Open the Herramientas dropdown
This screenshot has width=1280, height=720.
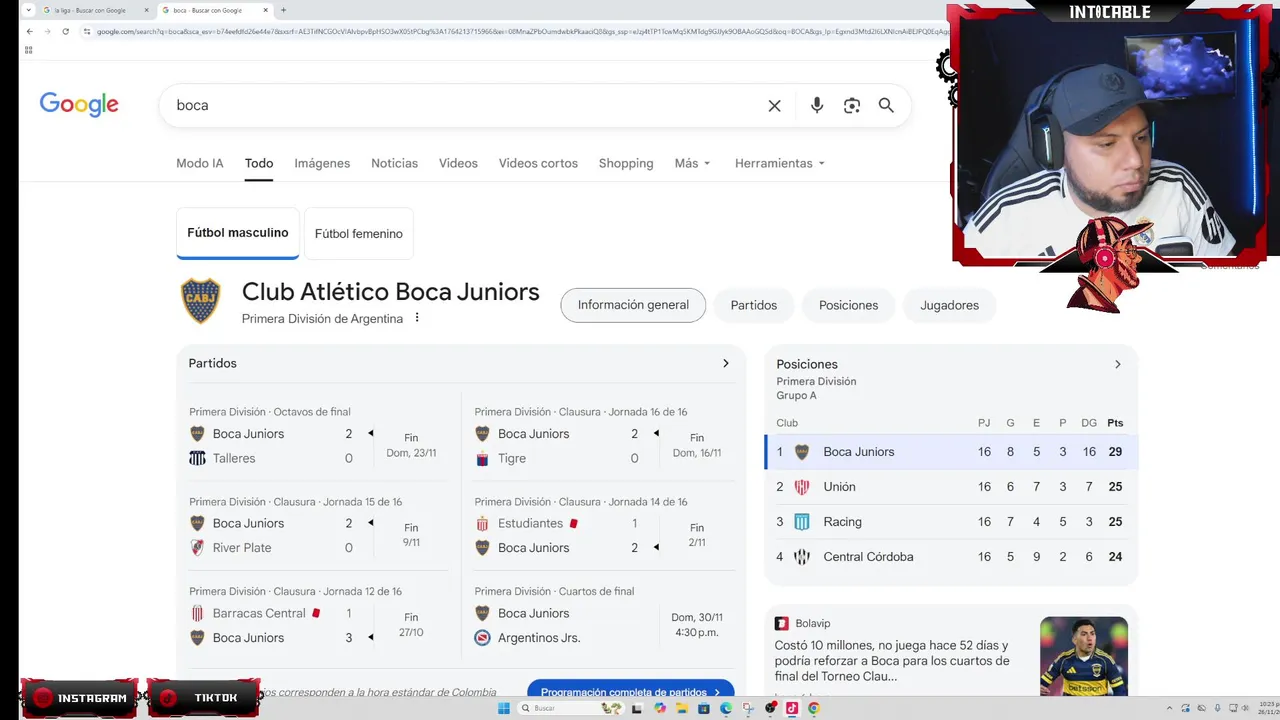(780, 163)
